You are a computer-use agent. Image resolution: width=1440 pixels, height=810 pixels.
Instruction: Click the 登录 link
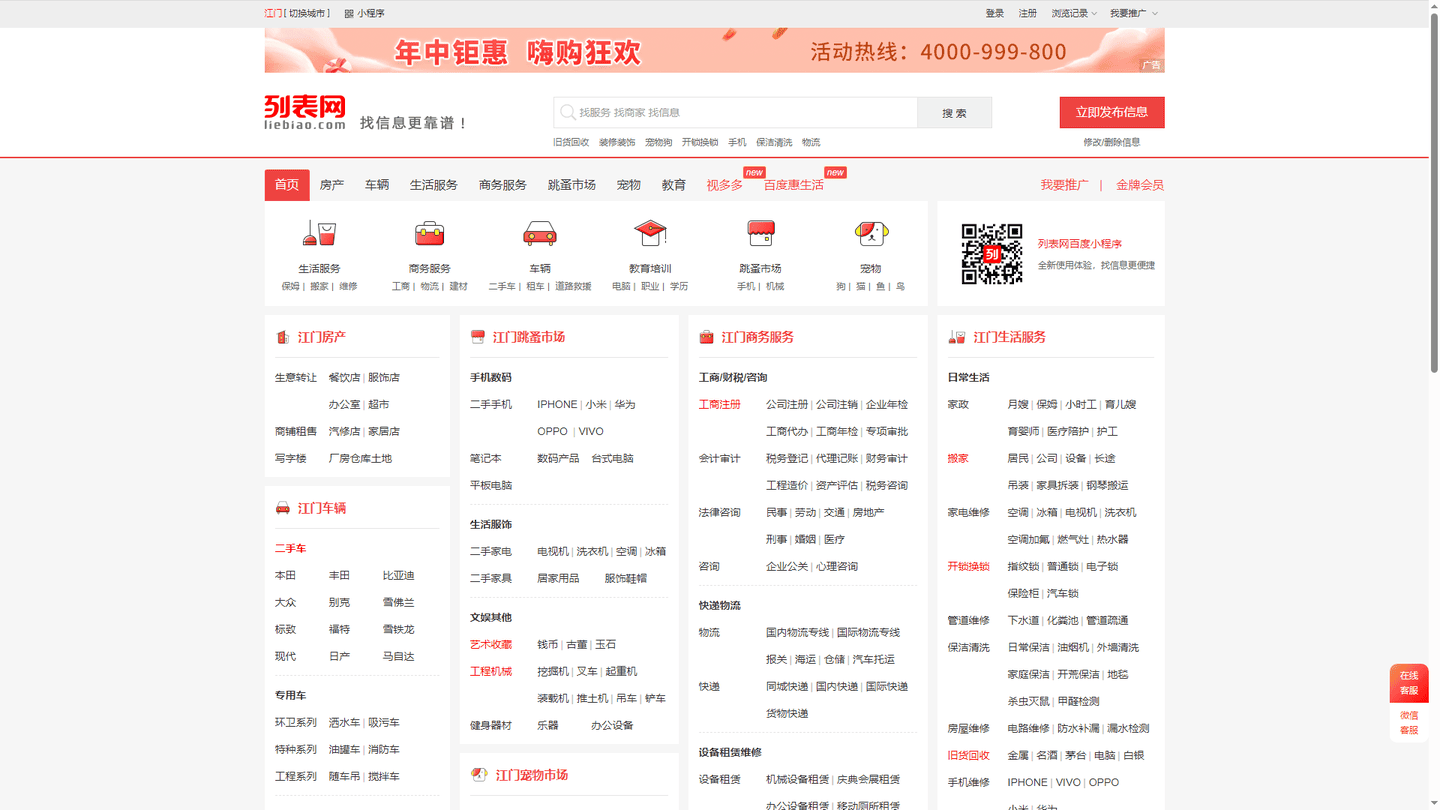(995, 14)
